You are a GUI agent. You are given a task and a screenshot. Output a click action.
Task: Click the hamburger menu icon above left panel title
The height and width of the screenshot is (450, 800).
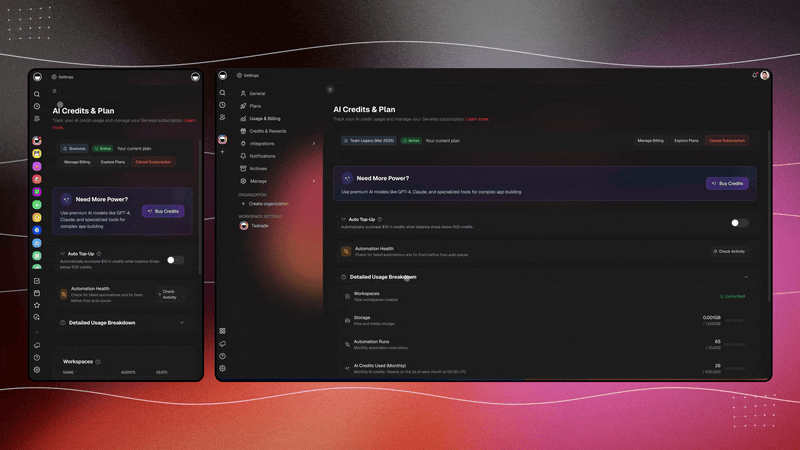tap(54, 91)
